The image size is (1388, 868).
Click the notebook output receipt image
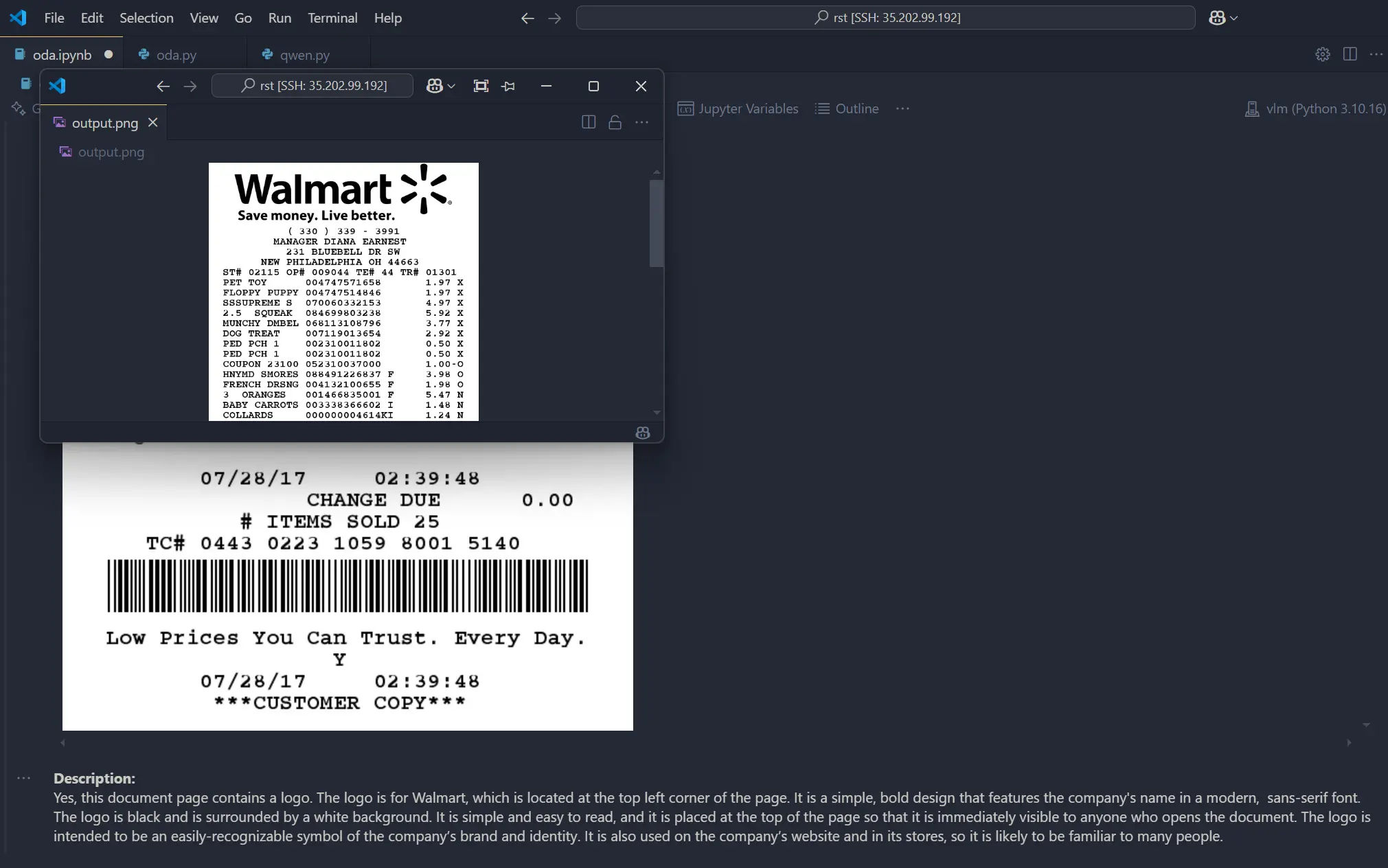click(x=348, y=586)
